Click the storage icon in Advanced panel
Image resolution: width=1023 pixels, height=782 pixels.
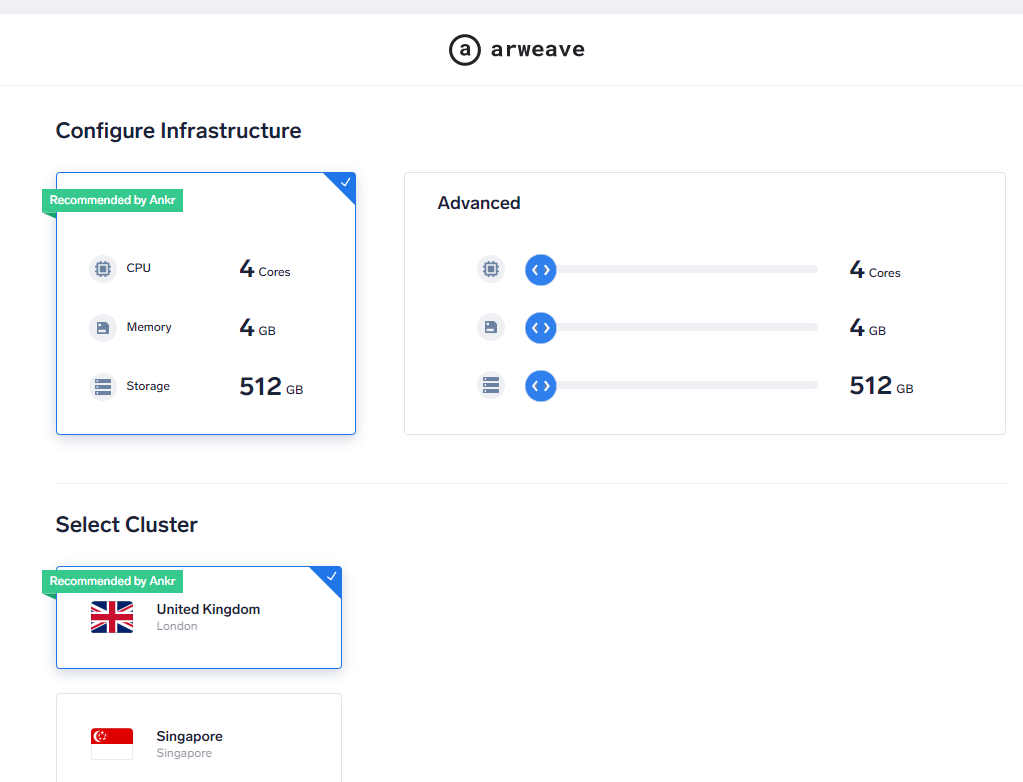(491, 385)
